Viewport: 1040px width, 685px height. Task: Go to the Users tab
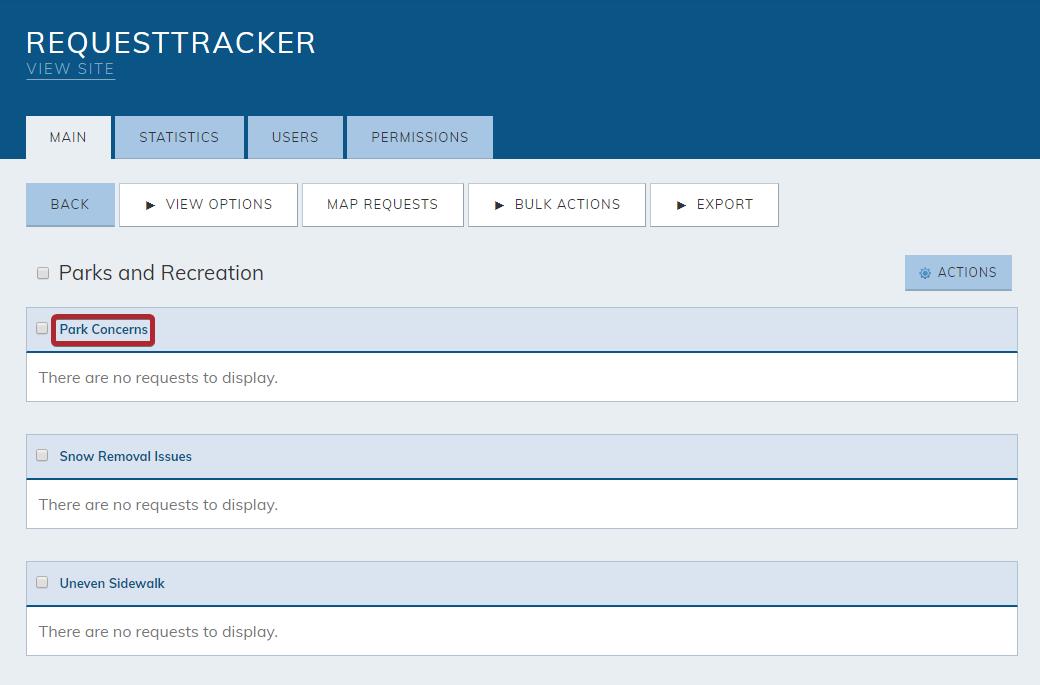coord(295,137)
